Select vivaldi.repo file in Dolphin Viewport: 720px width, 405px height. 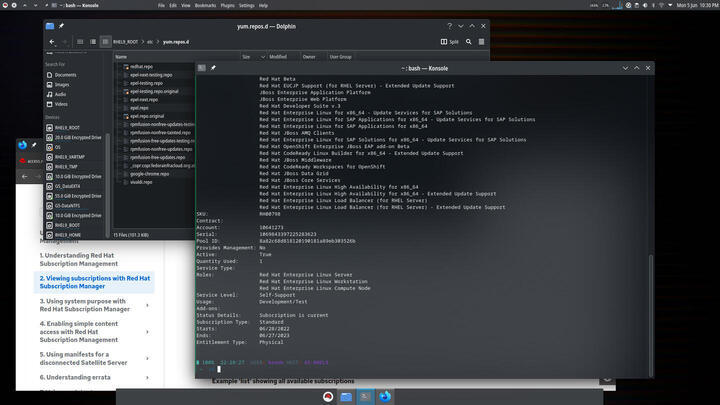coord(141,182)
